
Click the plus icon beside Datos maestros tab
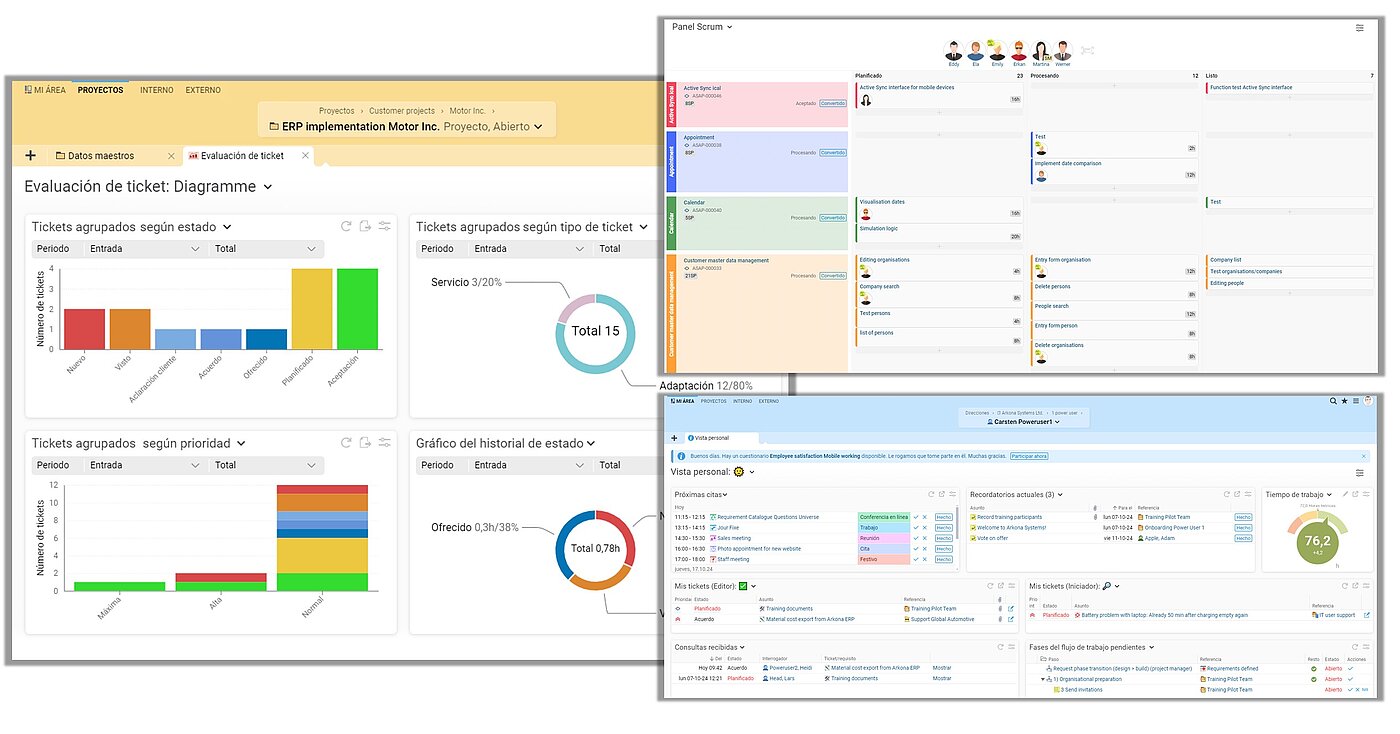click(30, 155)
